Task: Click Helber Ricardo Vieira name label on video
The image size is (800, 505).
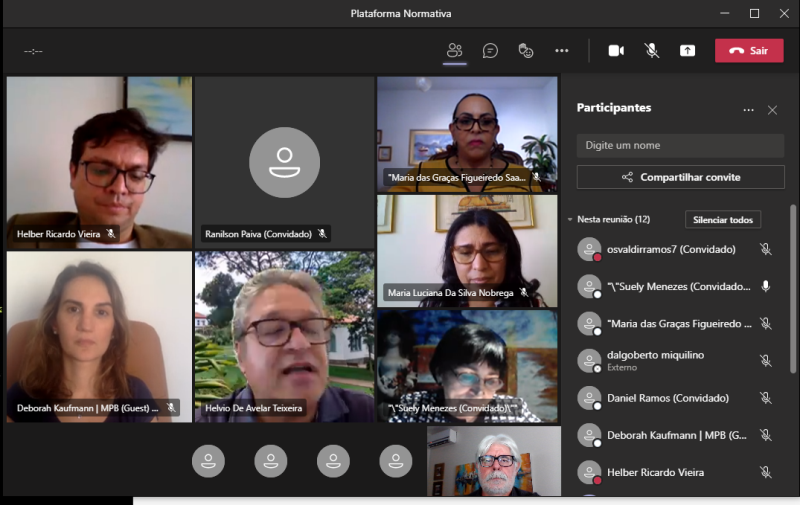Action: (x=59, y=234)
